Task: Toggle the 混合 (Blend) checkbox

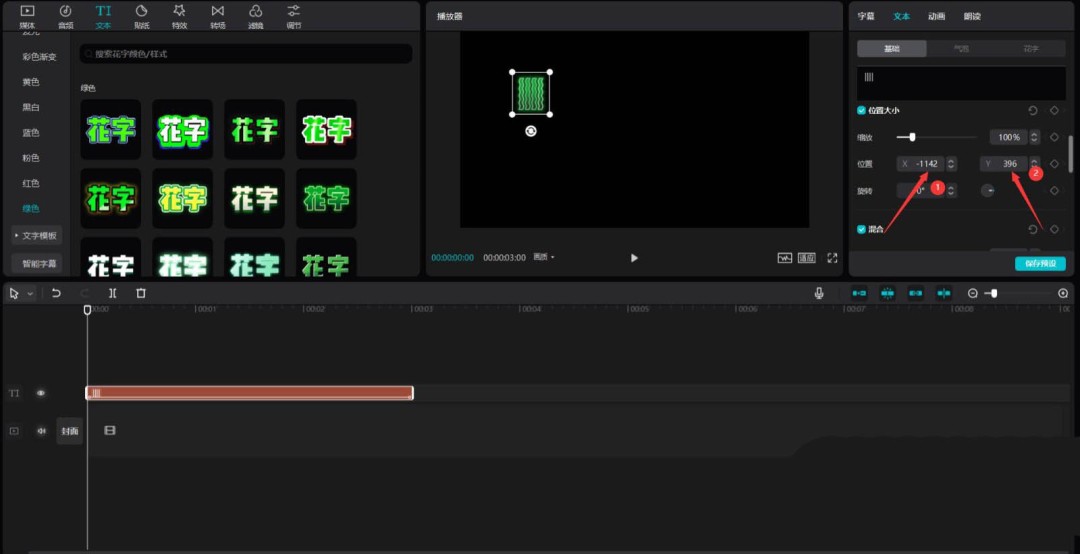Action: click(862, 229)
